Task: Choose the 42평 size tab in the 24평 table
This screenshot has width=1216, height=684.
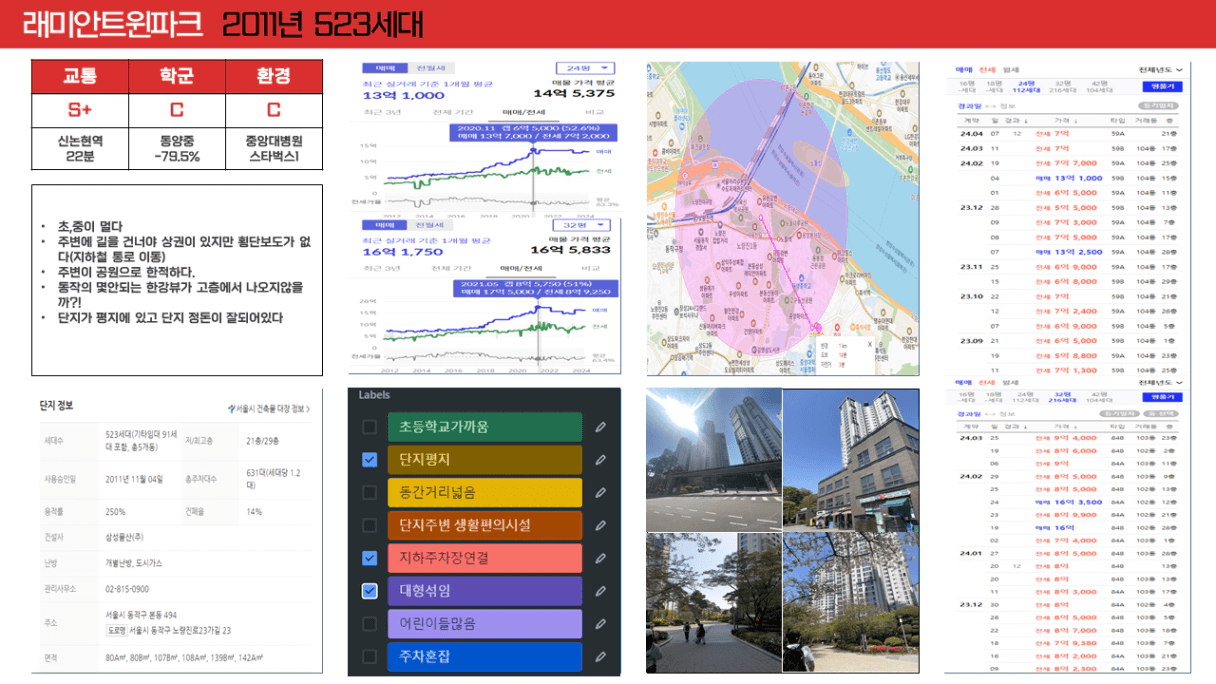Action: 1100,86
